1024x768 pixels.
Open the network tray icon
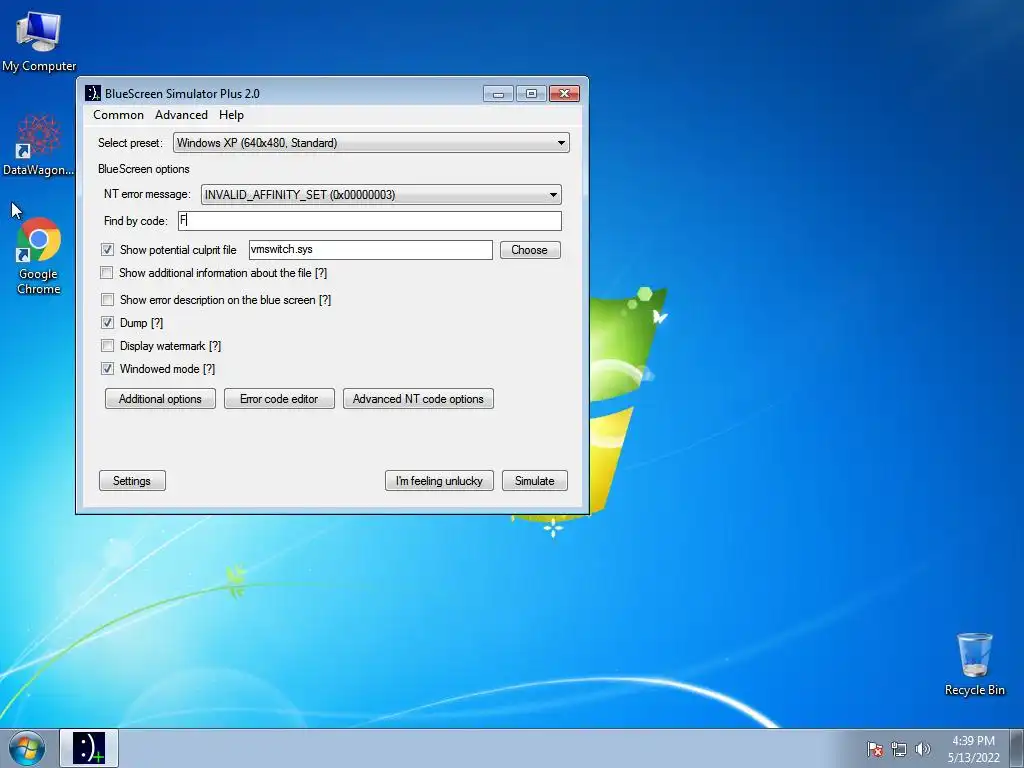pyautogui.click(x=899, y=749)
